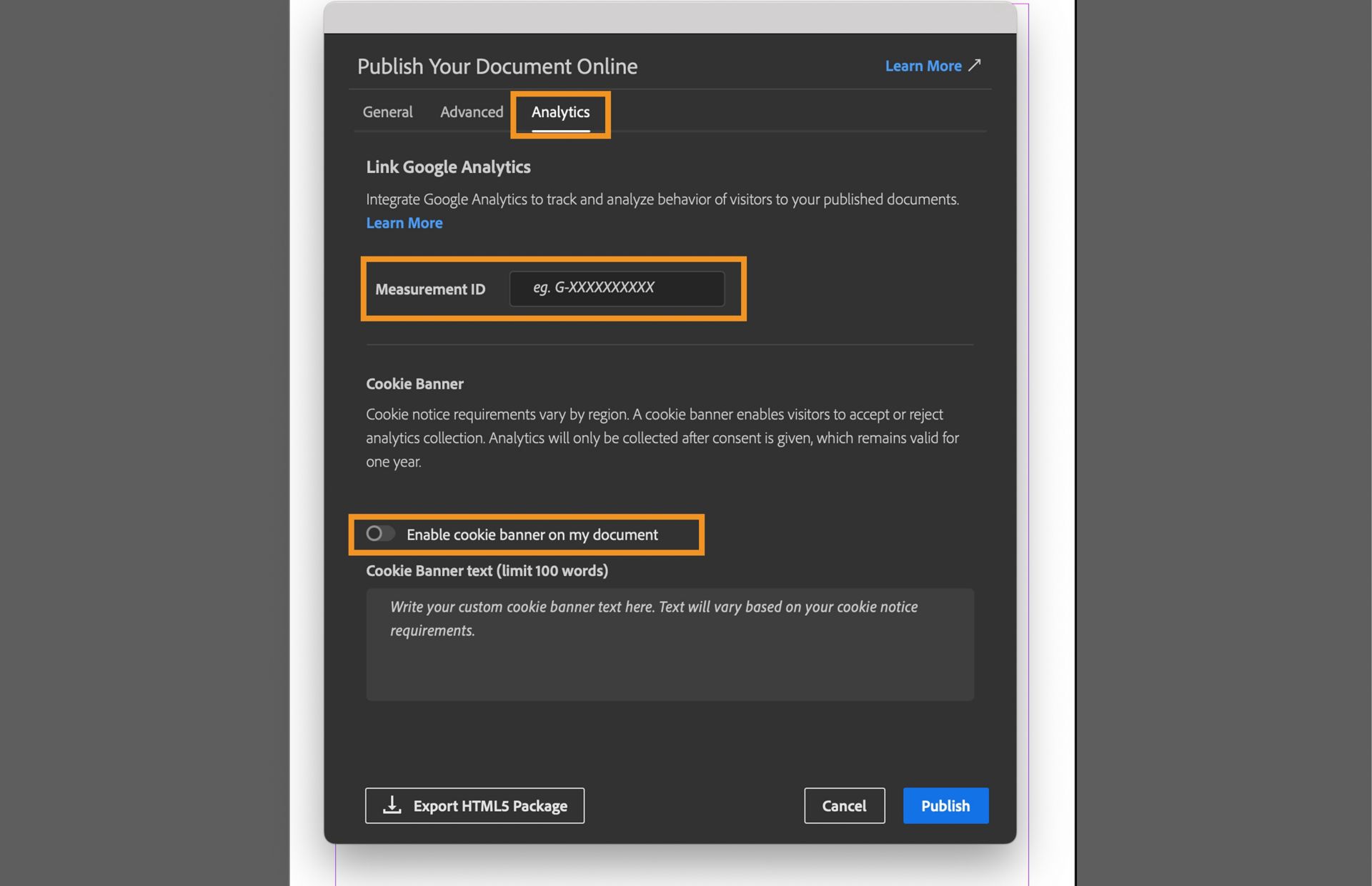Click the Measurement ID label
Image resolution: width=1372 pixels, height=886 pixels.
pos(430,289)
